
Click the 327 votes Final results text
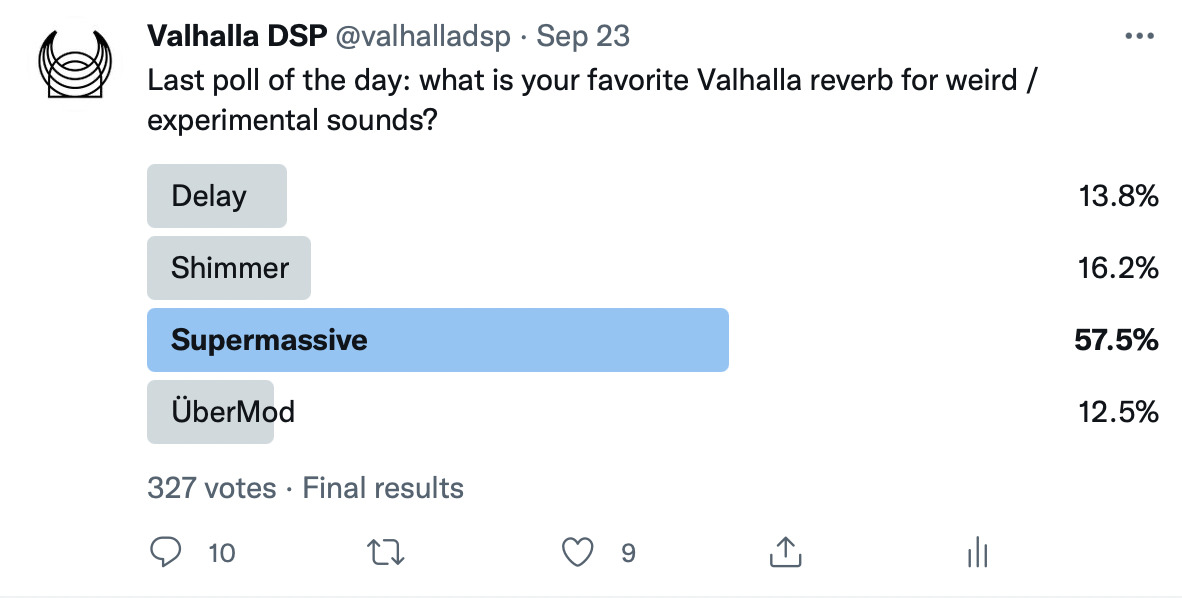(x=303, y=488)
